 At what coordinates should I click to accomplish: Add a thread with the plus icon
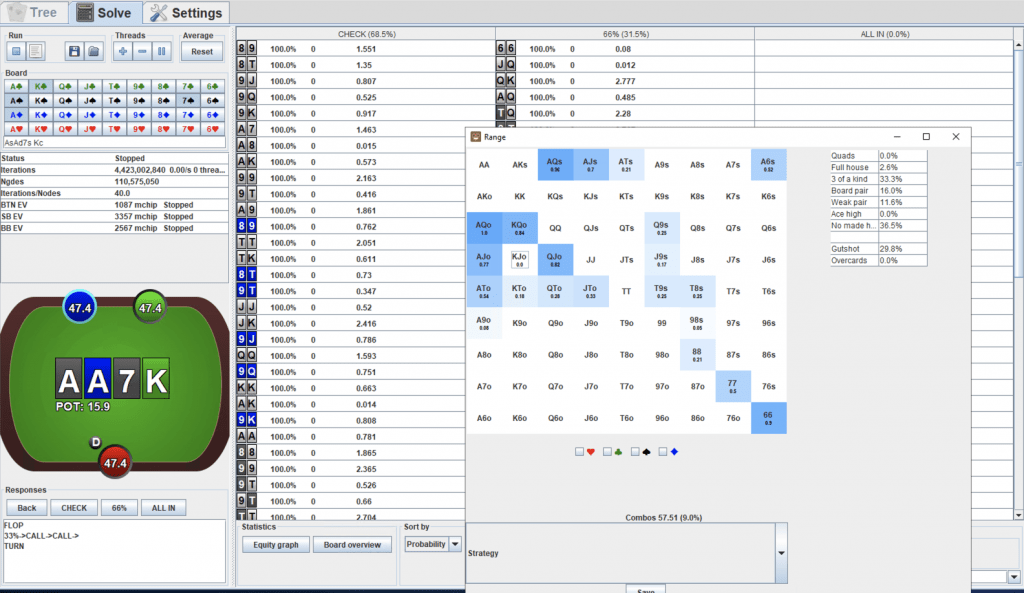[x=123, y=51]
